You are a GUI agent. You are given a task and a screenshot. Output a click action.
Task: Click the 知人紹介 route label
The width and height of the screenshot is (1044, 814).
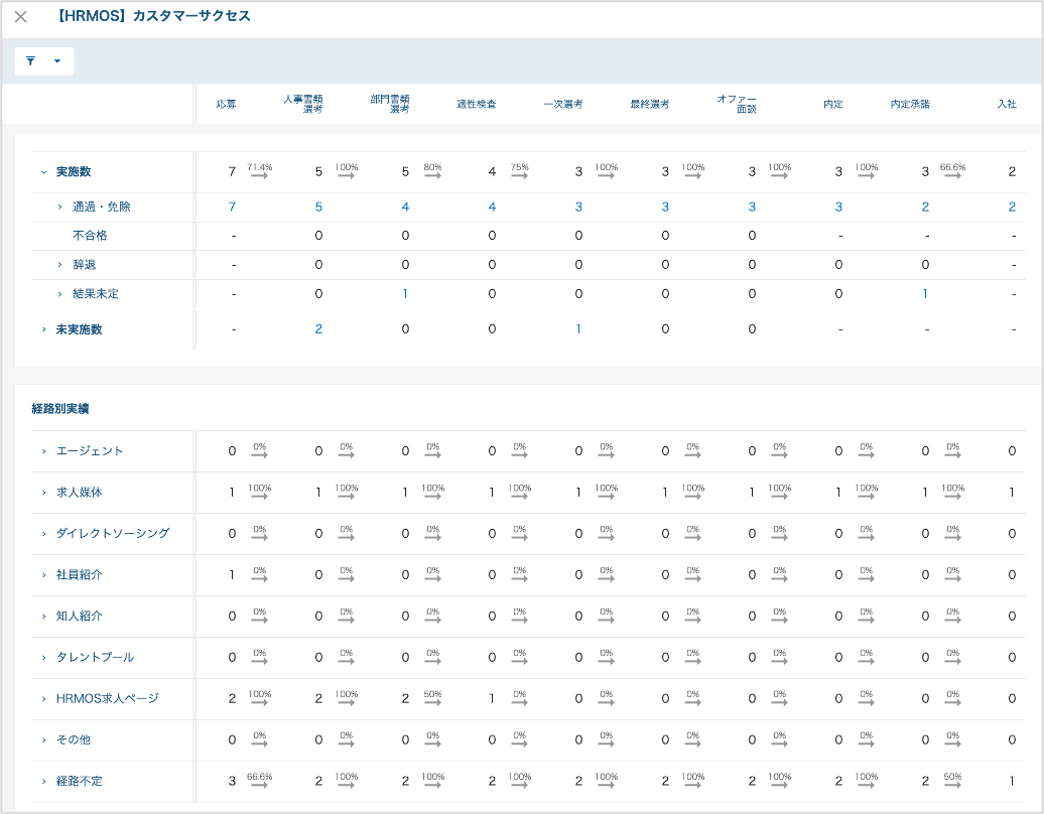coord(79,616)
